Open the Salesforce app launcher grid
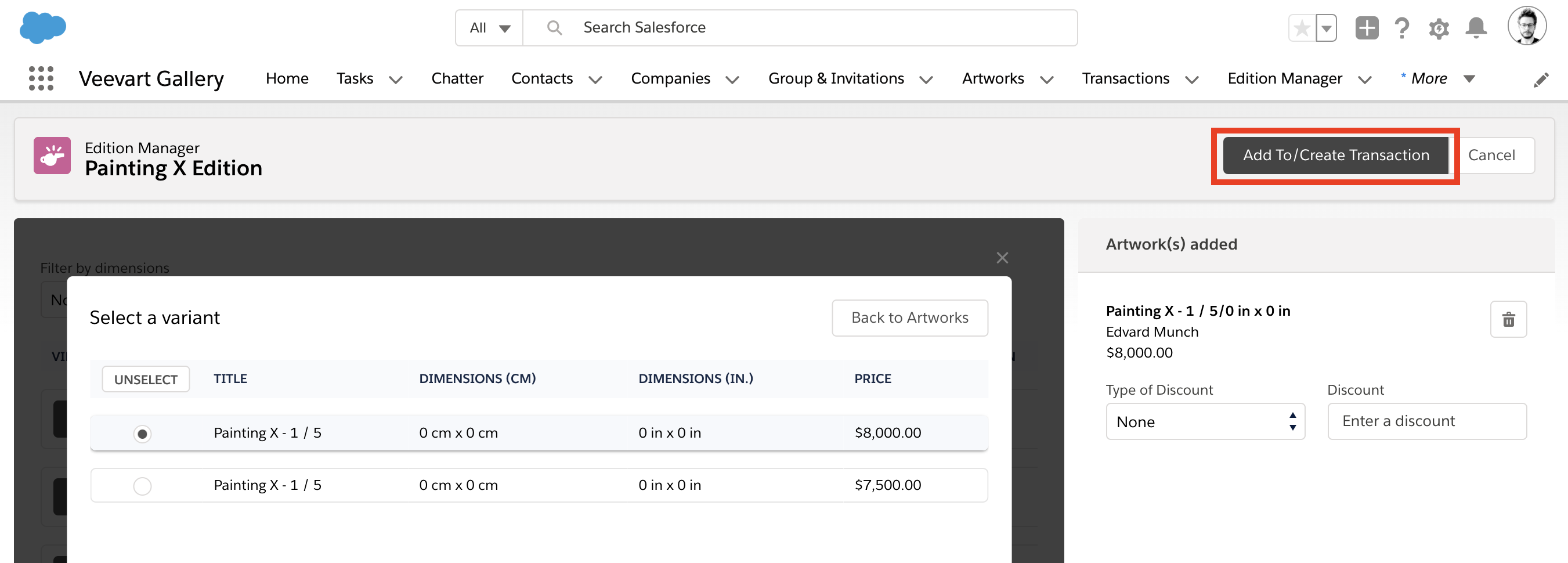The width and height of the screenshot is (1568, 563). point(40,78)
